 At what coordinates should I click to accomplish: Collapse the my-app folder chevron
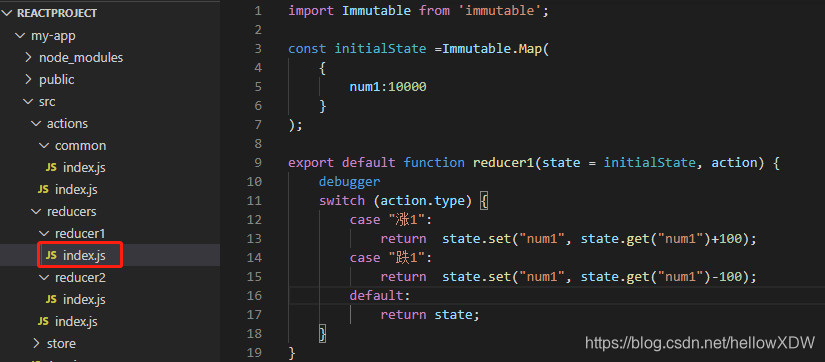coord(20,36)
